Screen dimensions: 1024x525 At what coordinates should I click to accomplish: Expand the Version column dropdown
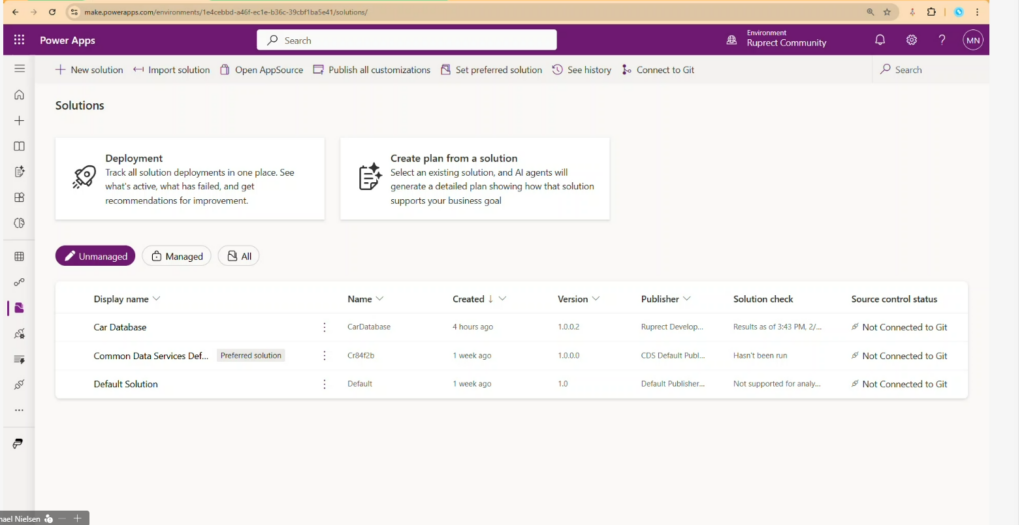click(596, 299)
